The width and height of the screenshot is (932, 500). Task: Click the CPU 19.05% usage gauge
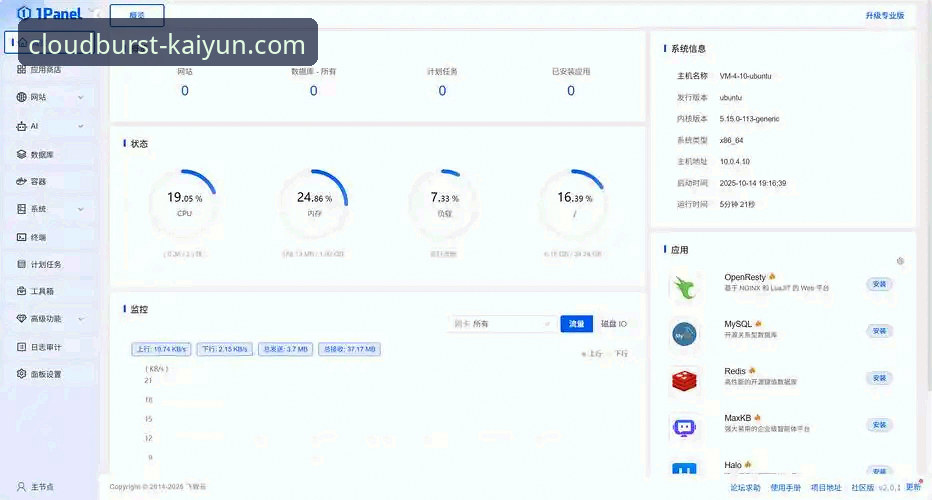[184, 204]
